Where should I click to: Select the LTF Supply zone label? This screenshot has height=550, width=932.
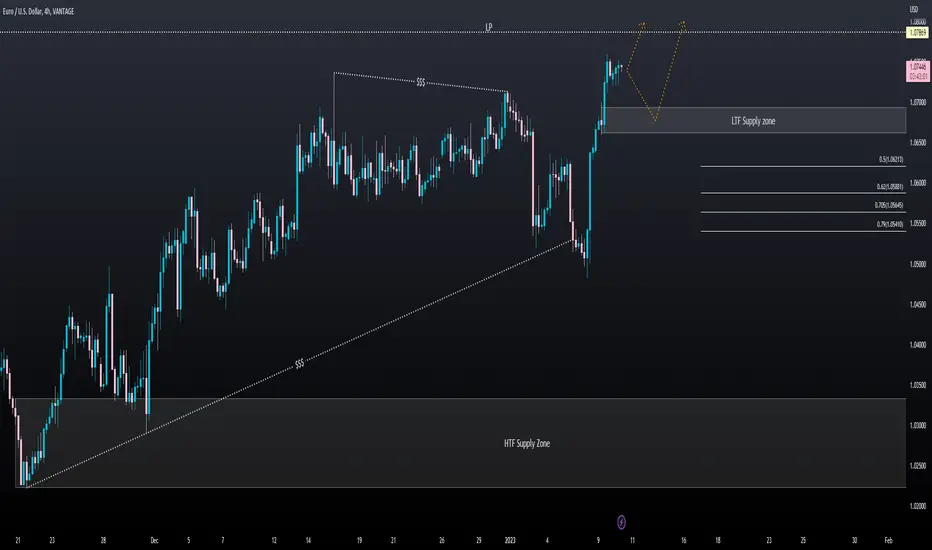[x=753, y=121]
